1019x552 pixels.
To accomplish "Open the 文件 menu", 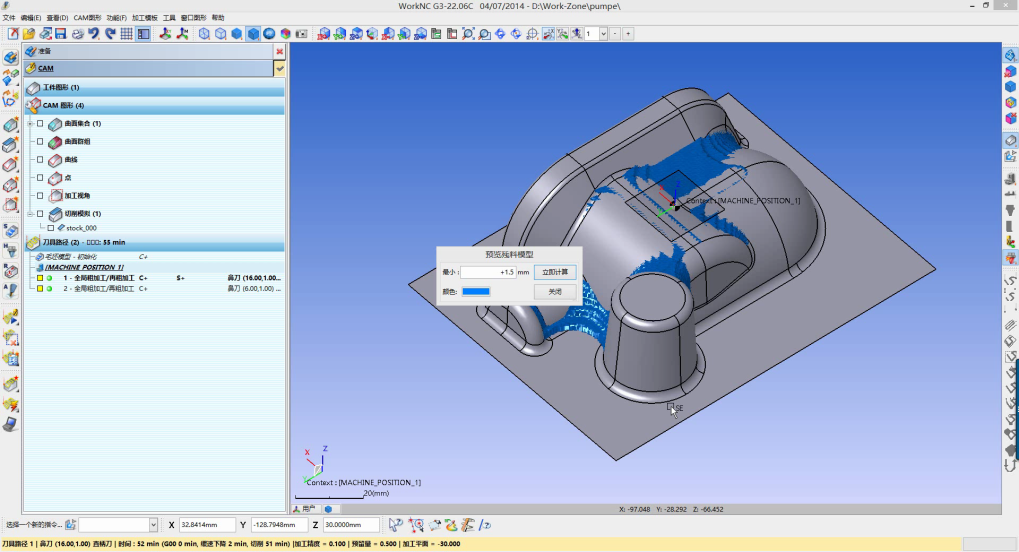I will coord(9,18).
